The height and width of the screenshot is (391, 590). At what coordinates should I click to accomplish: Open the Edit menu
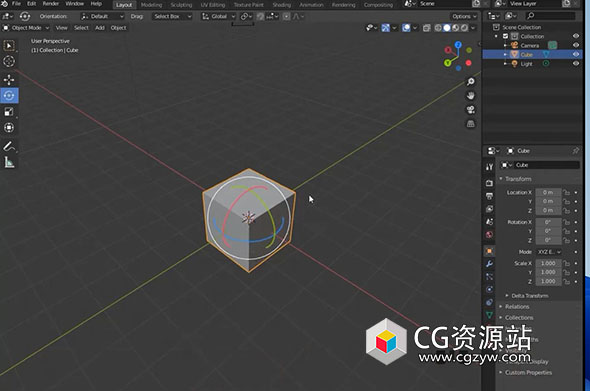[x=32, y=4]
